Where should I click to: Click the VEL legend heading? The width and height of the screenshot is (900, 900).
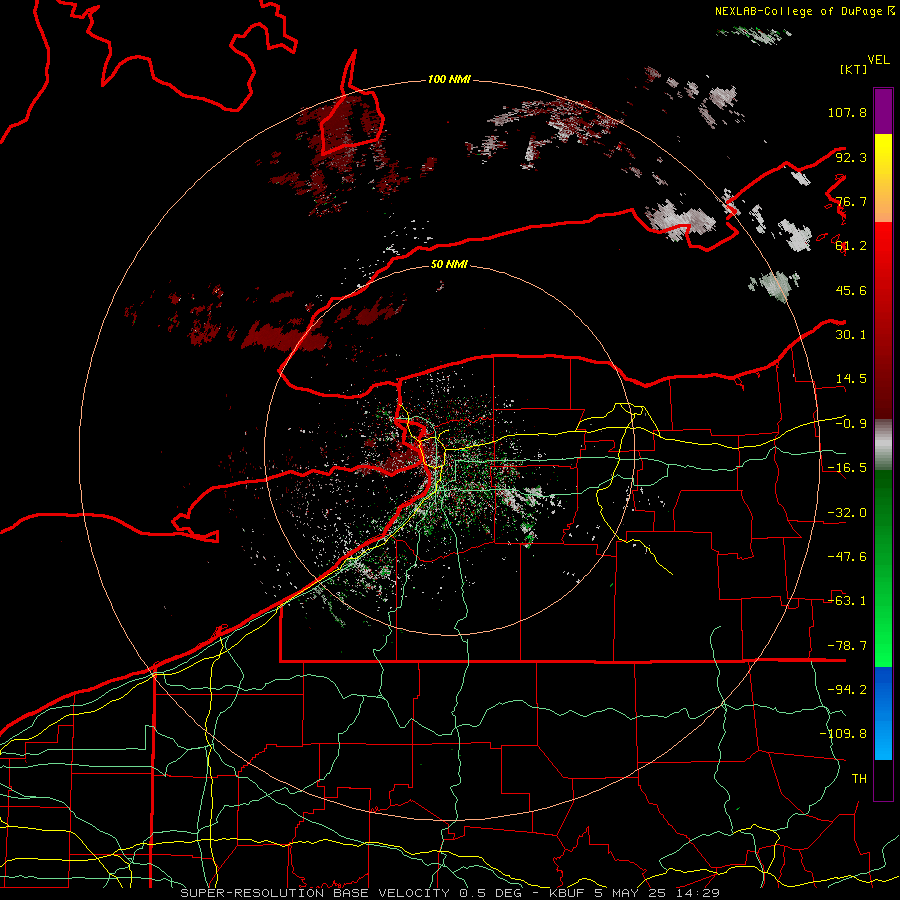tap(878, 60)
